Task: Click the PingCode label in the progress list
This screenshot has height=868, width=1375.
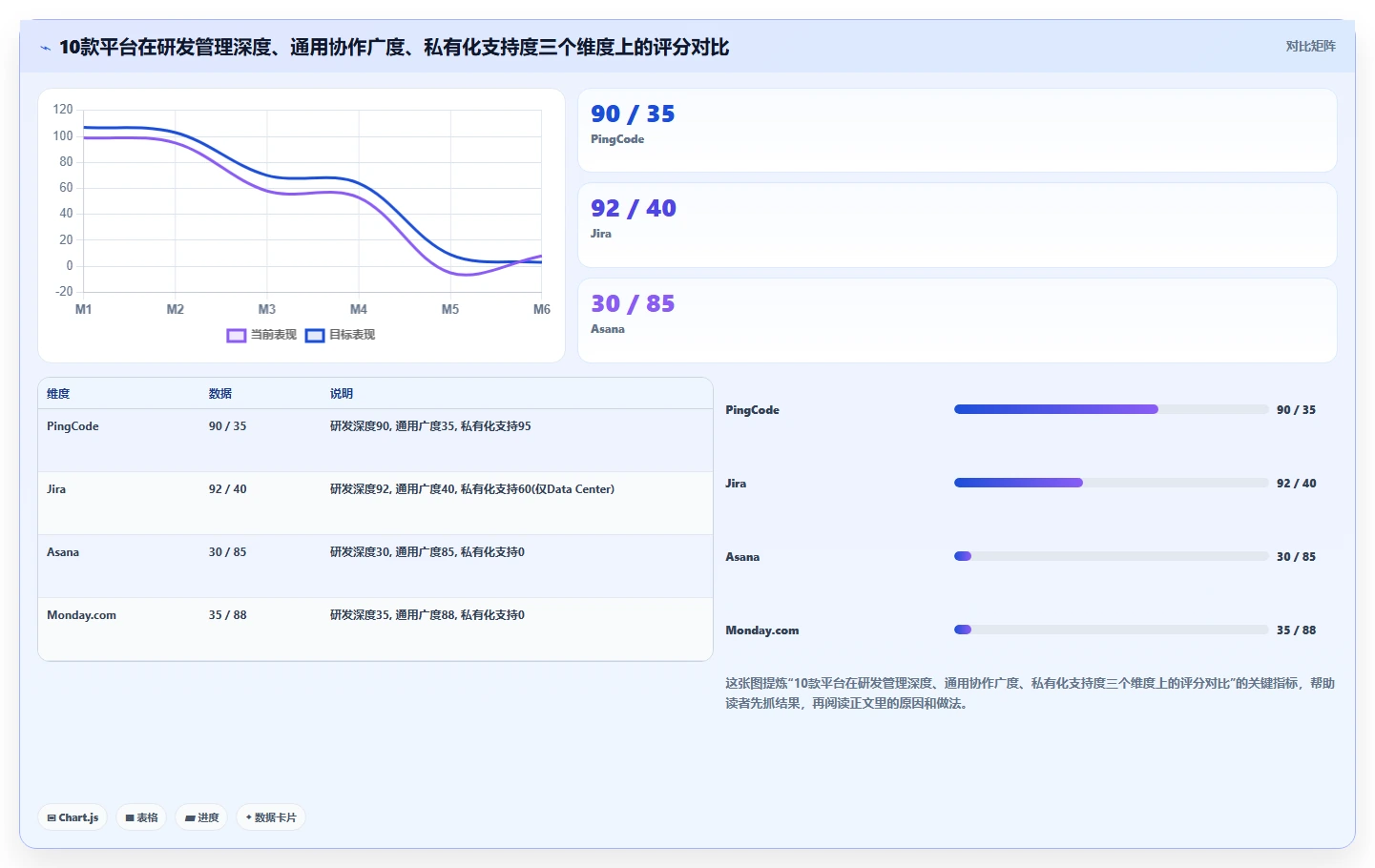Action: pos(752,410)
